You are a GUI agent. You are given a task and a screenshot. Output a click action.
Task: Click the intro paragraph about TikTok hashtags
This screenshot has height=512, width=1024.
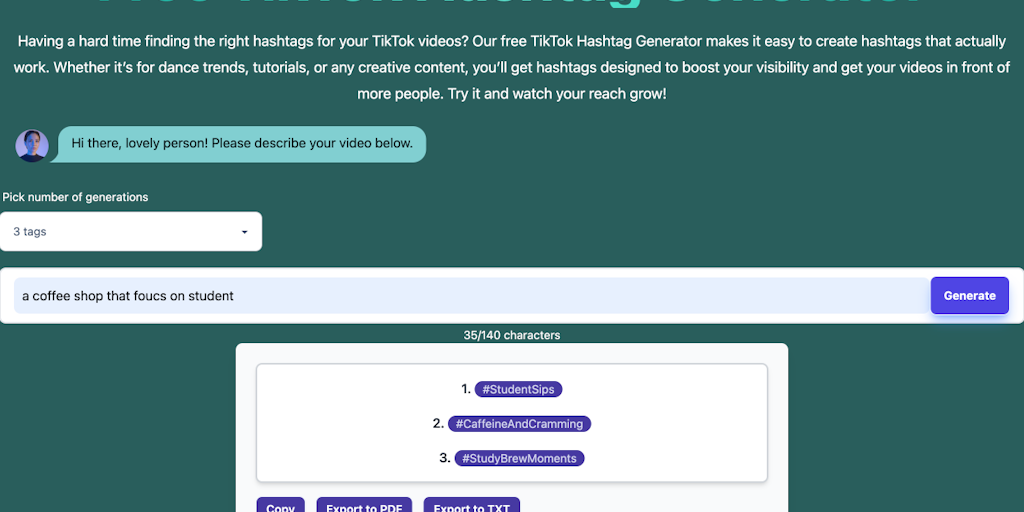(x=512, y=67)
